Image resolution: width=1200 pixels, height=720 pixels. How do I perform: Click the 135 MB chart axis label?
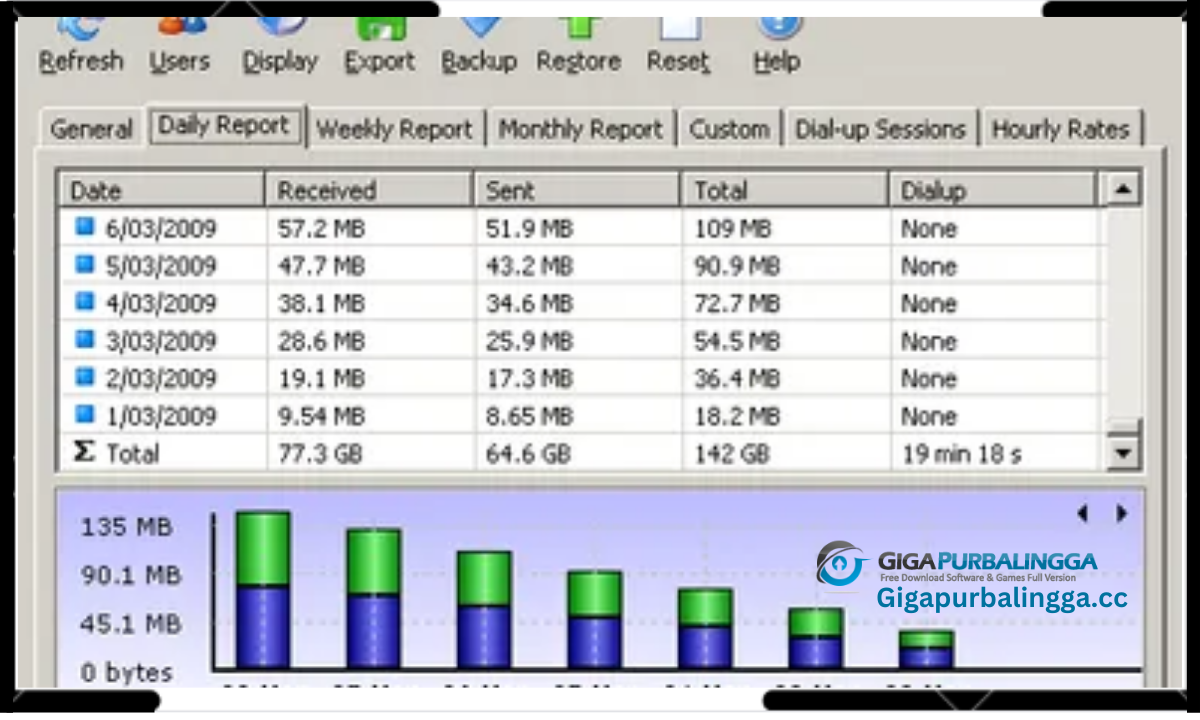click(126, 527)
